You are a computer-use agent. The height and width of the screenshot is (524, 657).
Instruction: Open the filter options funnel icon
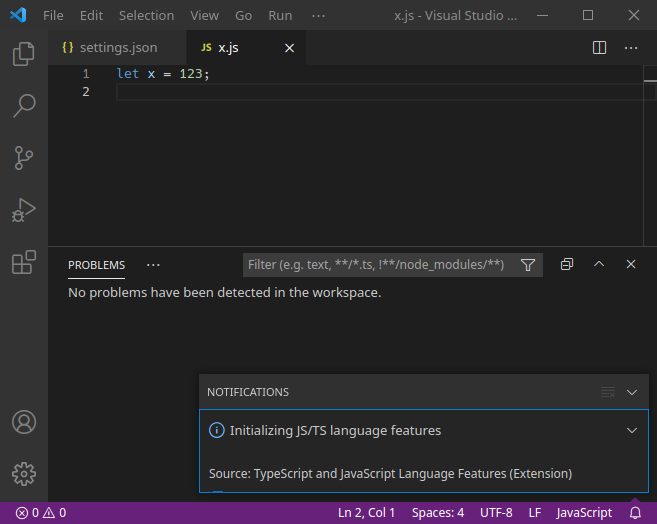[528, 265]
